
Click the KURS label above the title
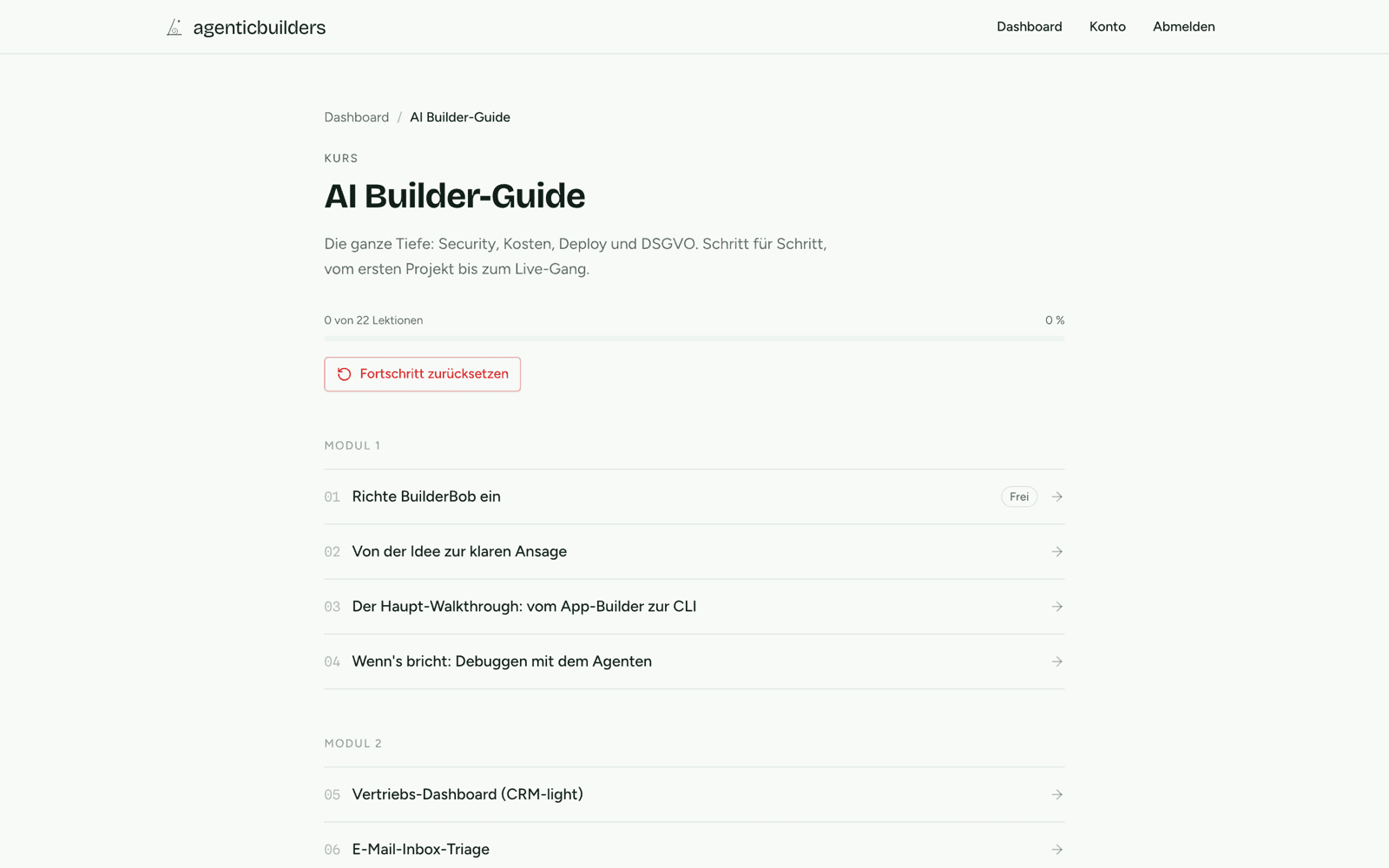341,158
